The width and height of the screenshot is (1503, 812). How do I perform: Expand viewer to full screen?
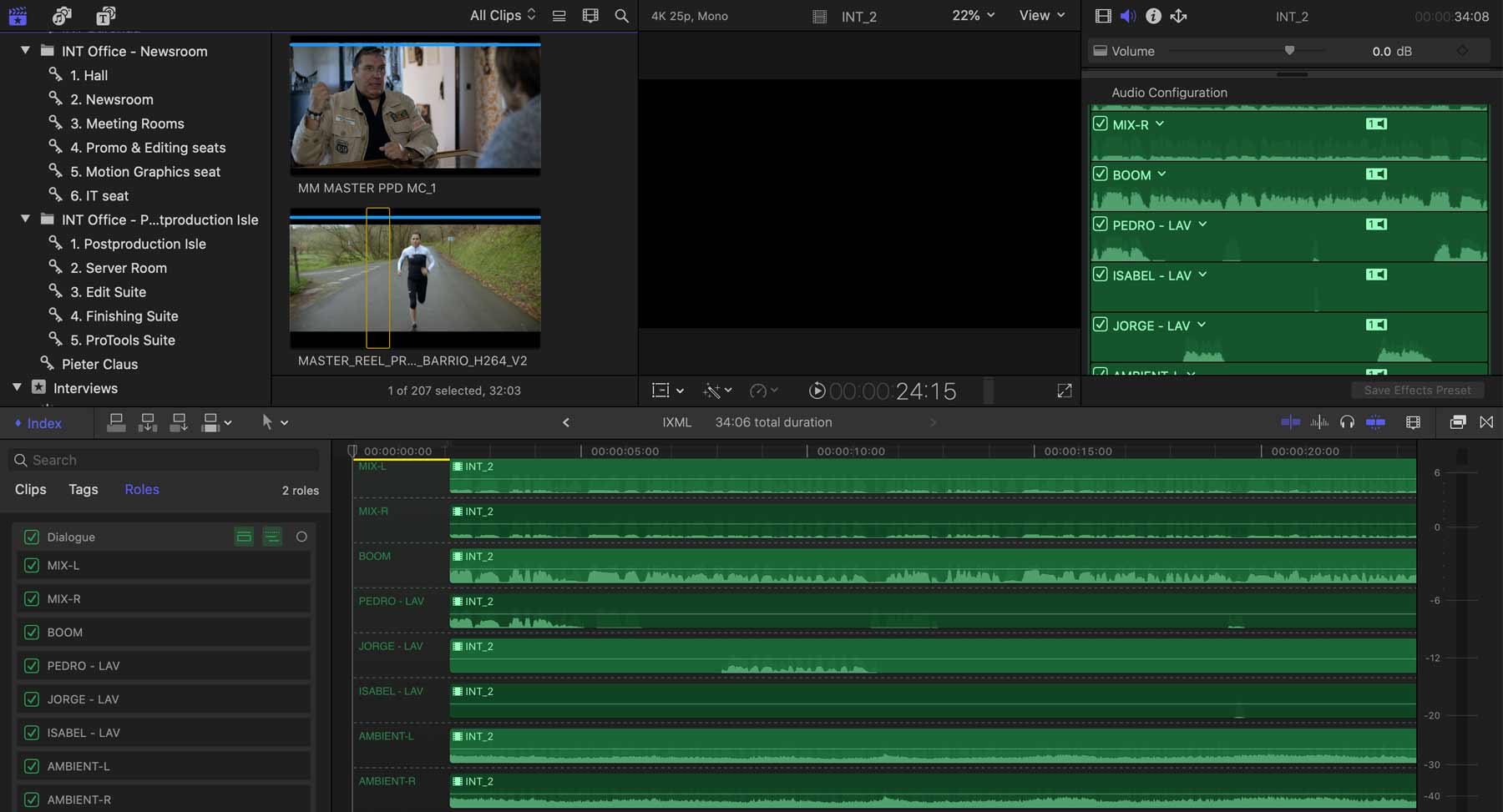tap(1064, 391)
